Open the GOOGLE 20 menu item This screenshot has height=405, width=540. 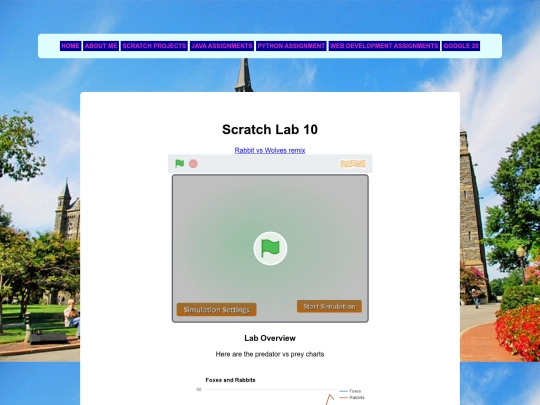point(461,46)
